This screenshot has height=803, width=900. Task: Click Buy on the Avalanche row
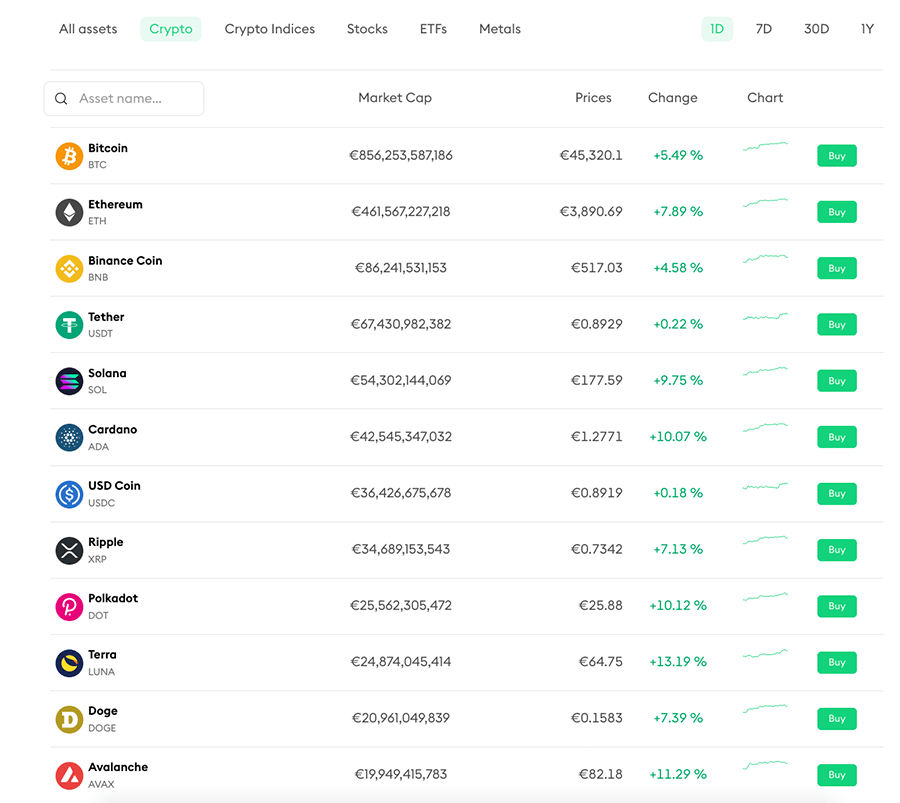tap(837, 775)
